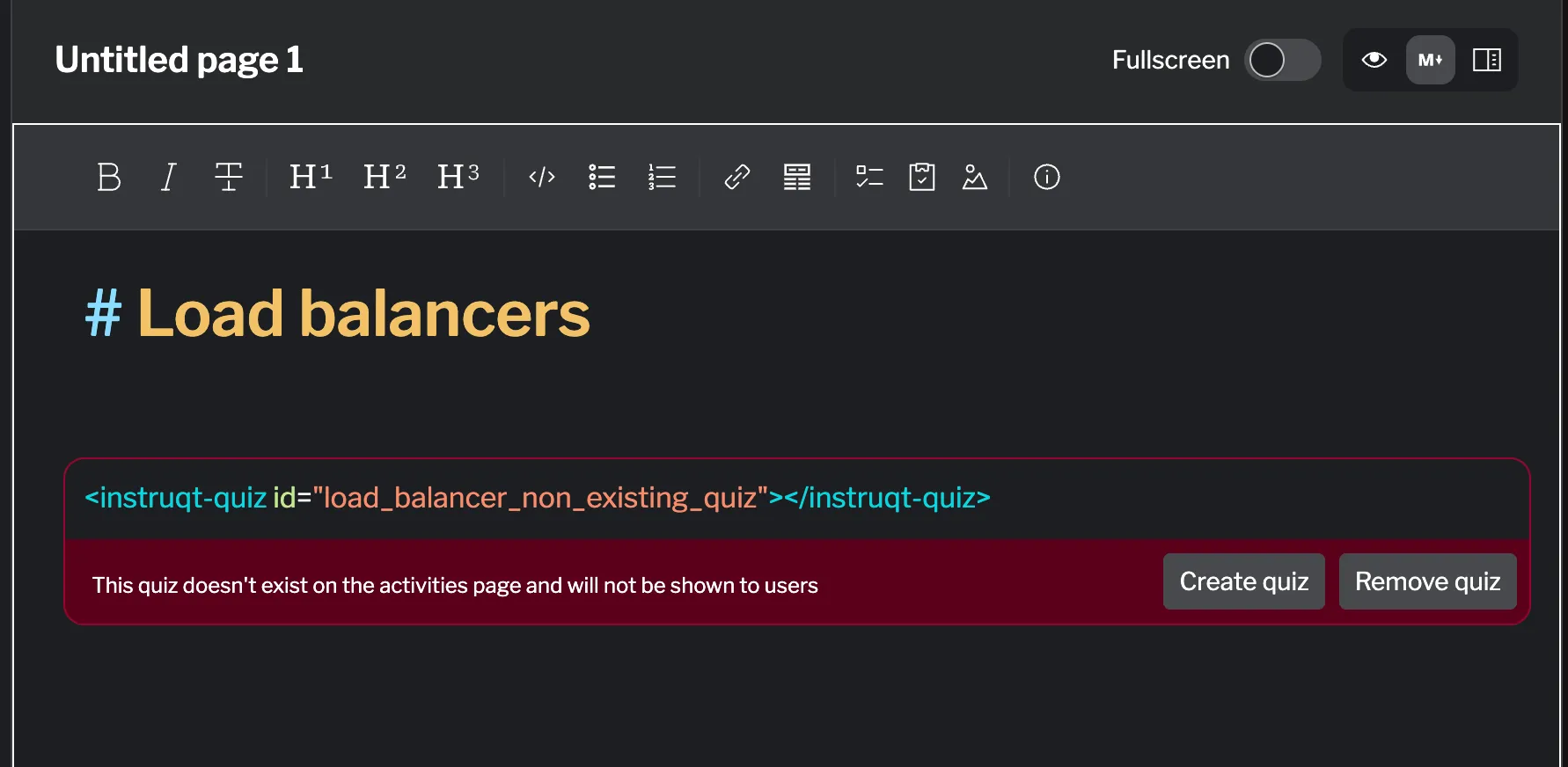The width and height of the screenshot is (1568, 767).
Task: Insert a task checklist
Action: (x=869, y=177)
